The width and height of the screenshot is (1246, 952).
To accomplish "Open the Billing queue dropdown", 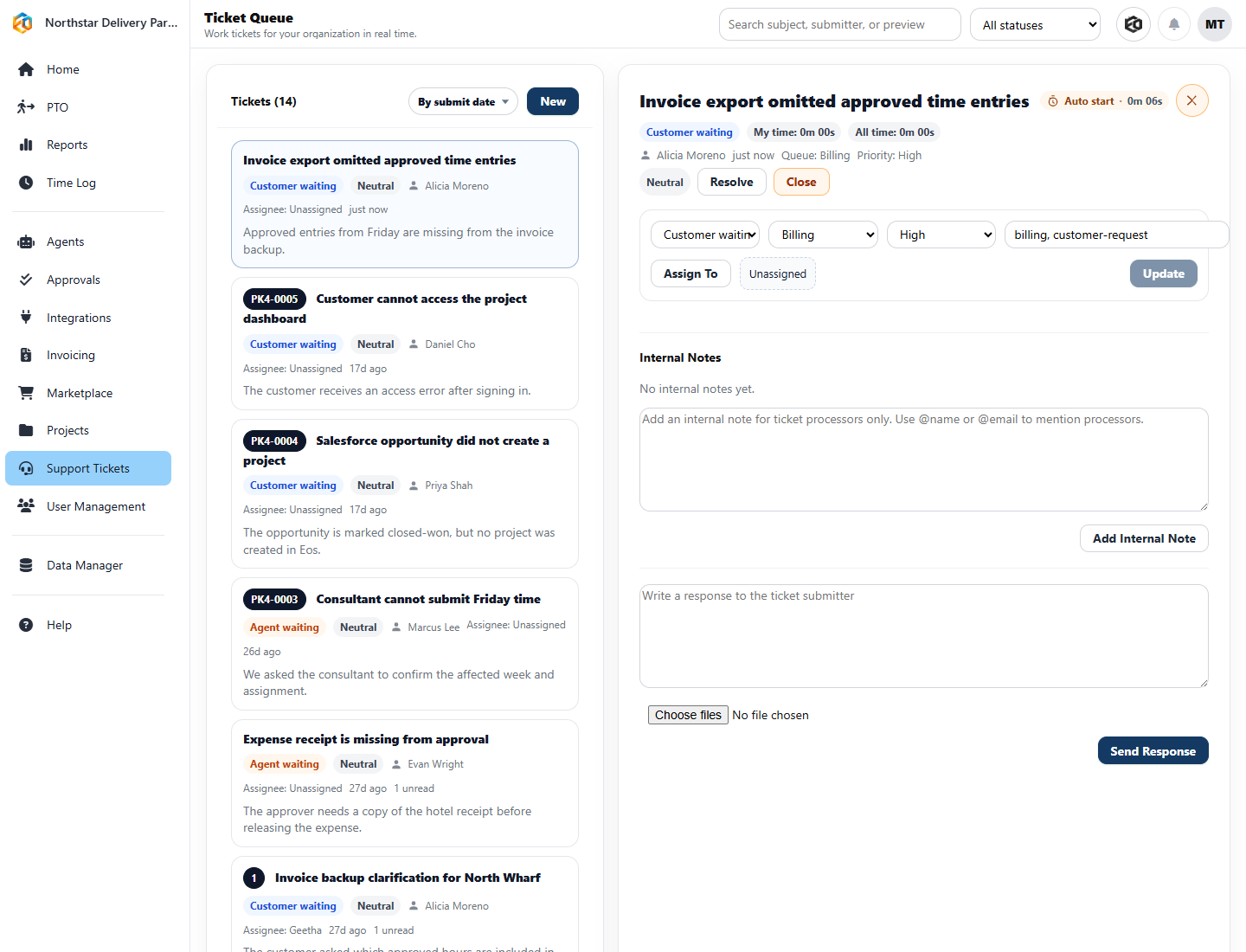I will tap(823, 235).
